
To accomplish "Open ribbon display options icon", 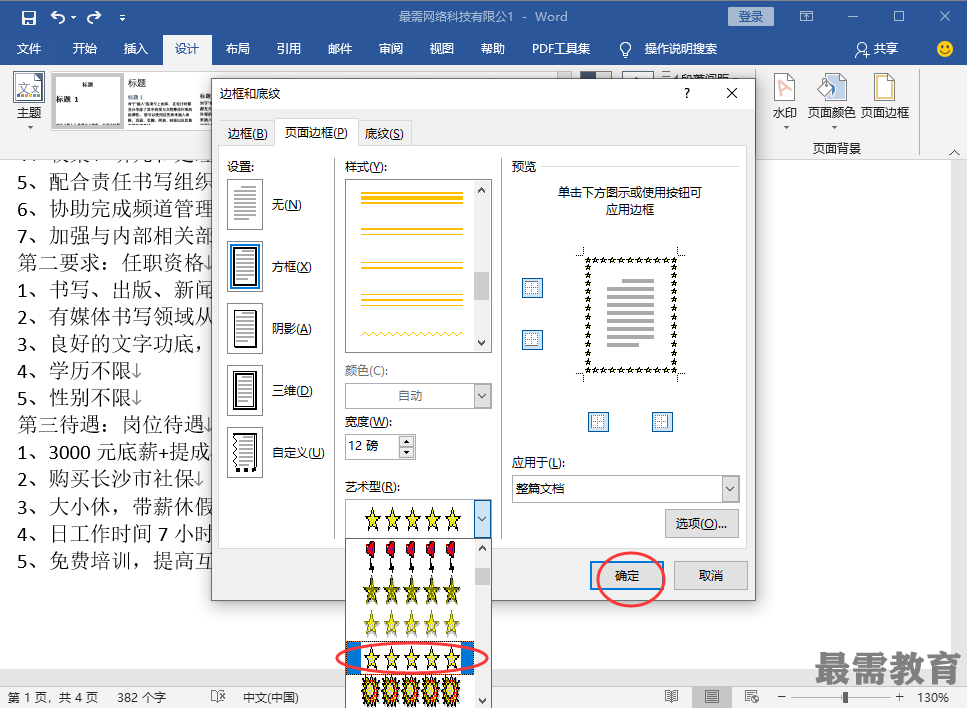I will pyautogui.click(x=806, y=17).
